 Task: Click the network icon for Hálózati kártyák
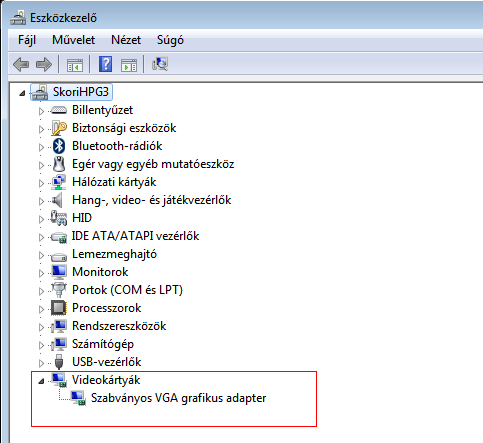(59, 182)
